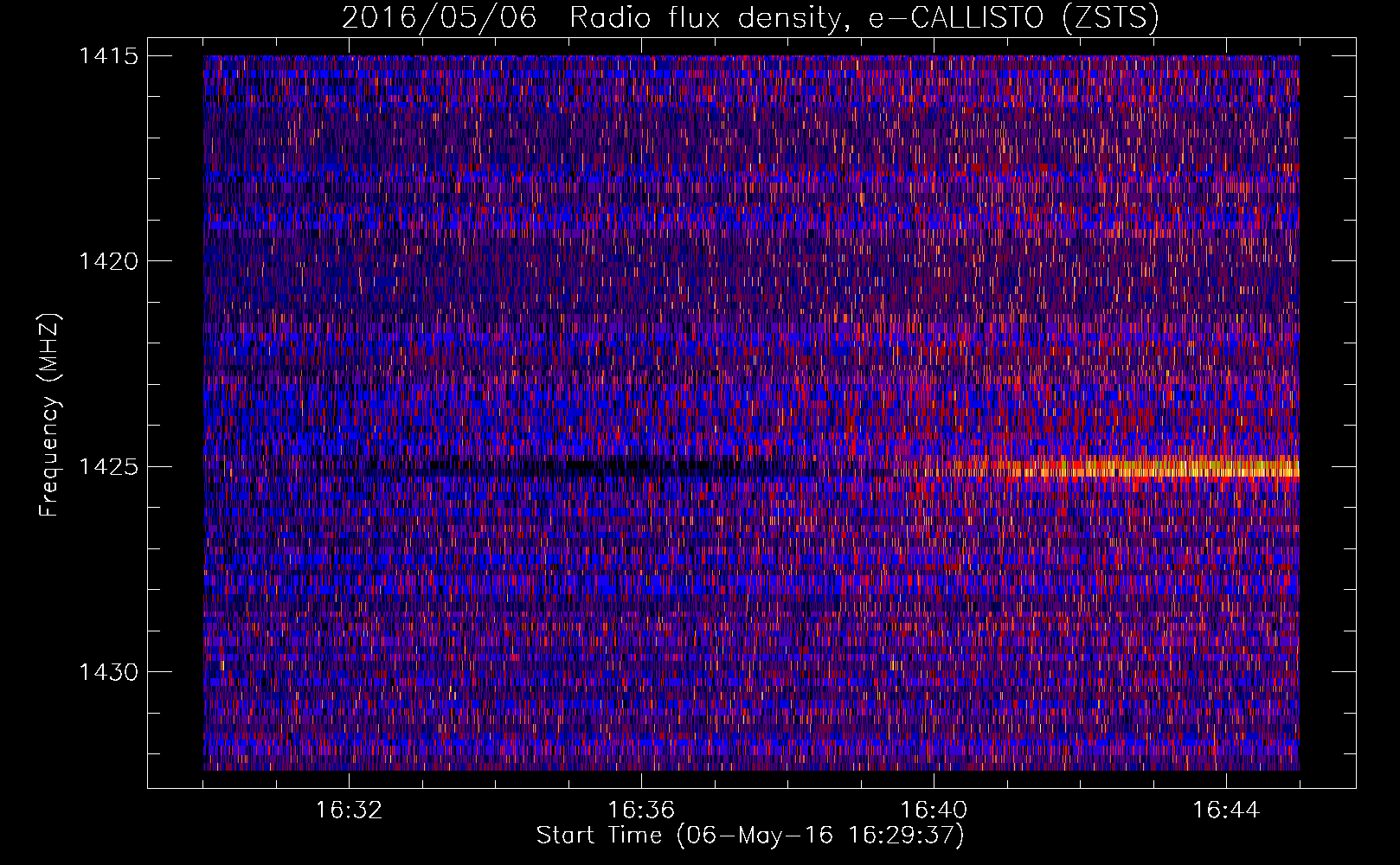The width and height of the screenshot is (1400, 865).
Task: Click the 16:32 time tick label
Action: 349,811
